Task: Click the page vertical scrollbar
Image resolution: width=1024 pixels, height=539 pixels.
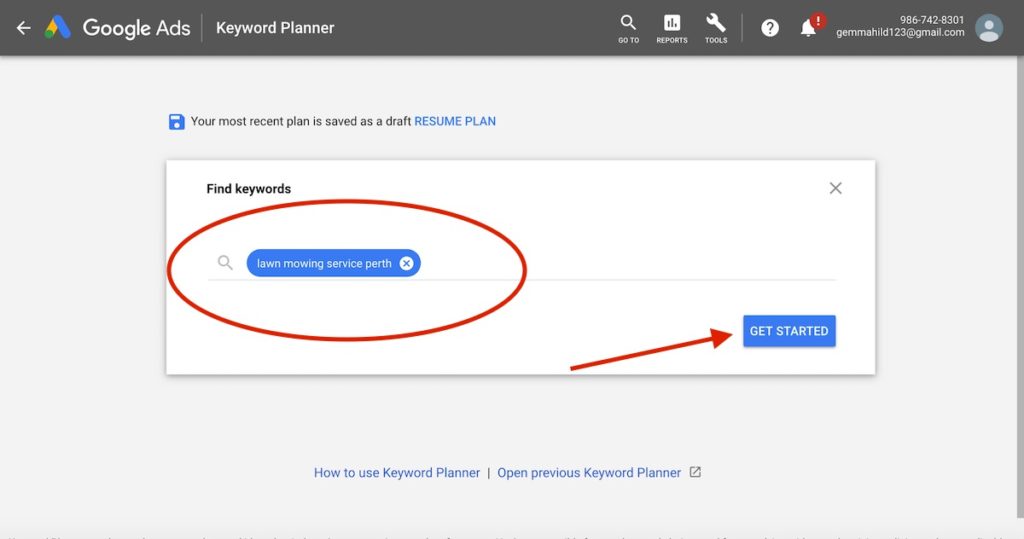Action: [x=1019, y=287]
